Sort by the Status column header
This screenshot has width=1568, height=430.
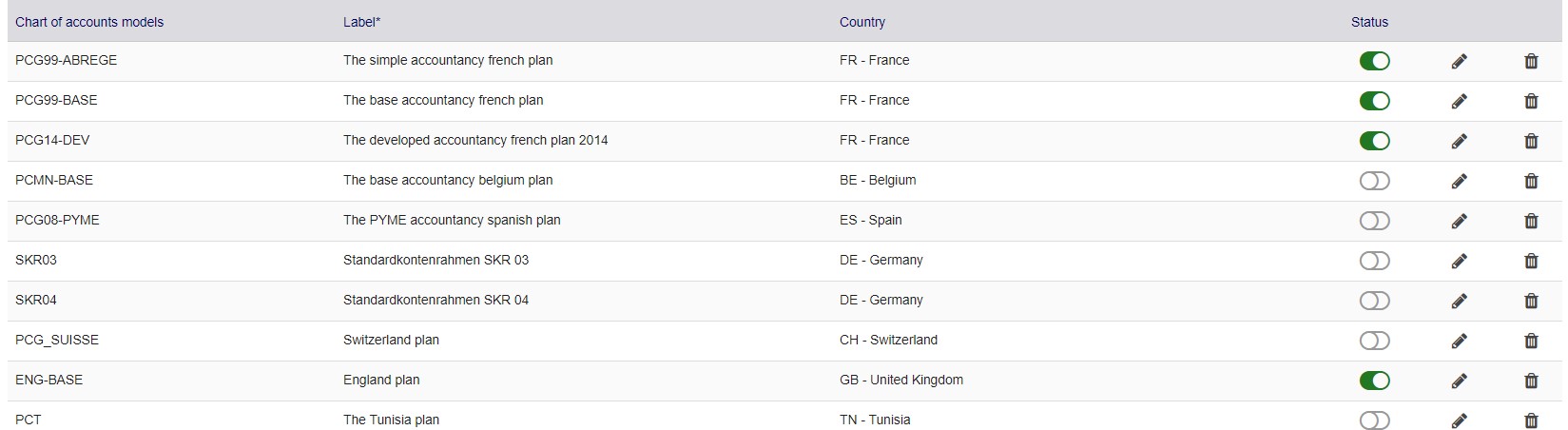pos(1369,22)
